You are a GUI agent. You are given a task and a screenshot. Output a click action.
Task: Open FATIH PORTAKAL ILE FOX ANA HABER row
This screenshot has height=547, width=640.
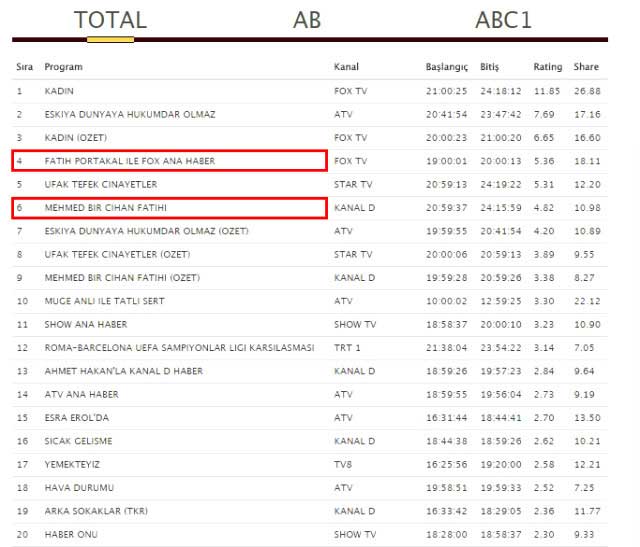pos(129,161)
